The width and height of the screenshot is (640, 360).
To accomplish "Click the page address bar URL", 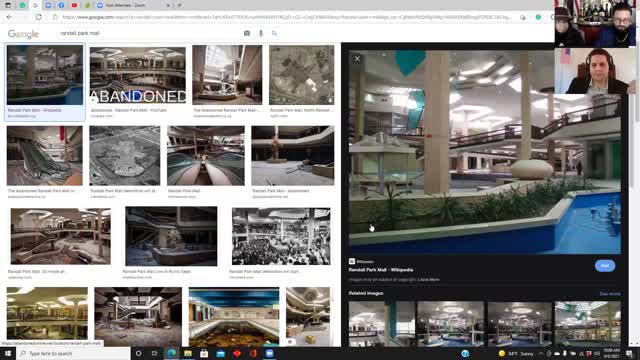I will pyautogui.click(x=286, y=17).
